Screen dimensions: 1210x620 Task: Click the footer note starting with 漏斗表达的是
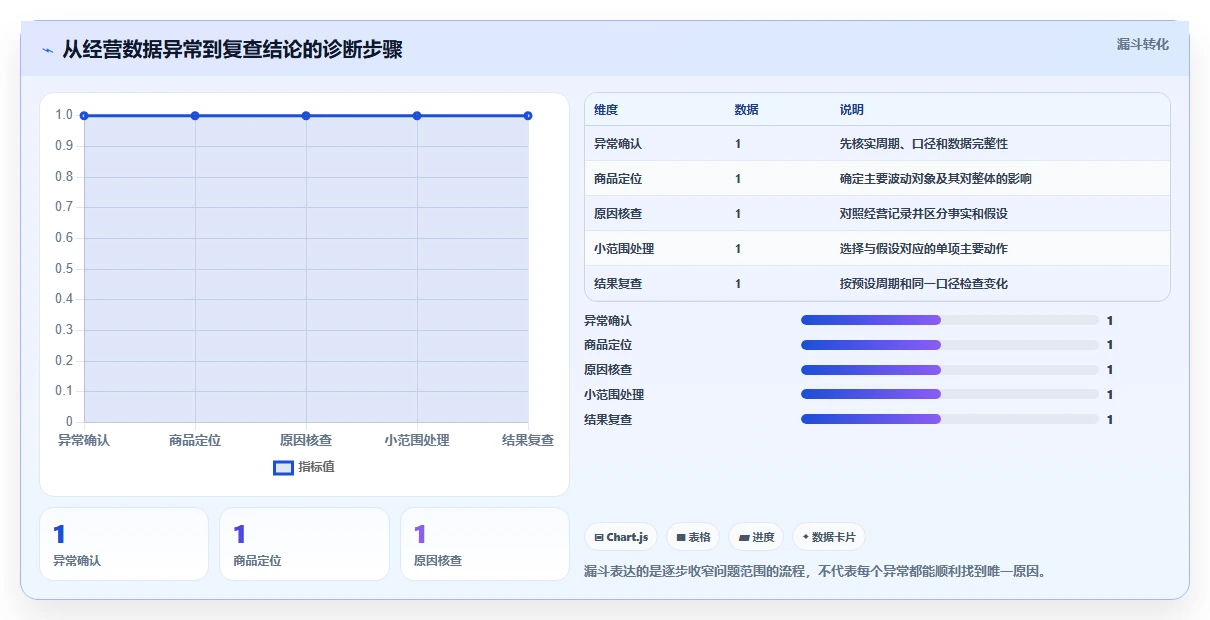click(x=815, y=572)
